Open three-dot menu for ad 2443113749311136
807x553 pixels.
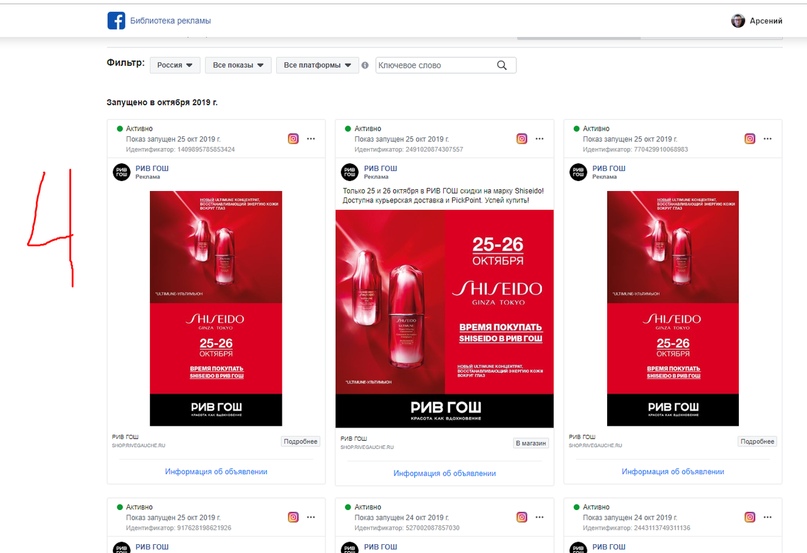click(x=767, y=517)
